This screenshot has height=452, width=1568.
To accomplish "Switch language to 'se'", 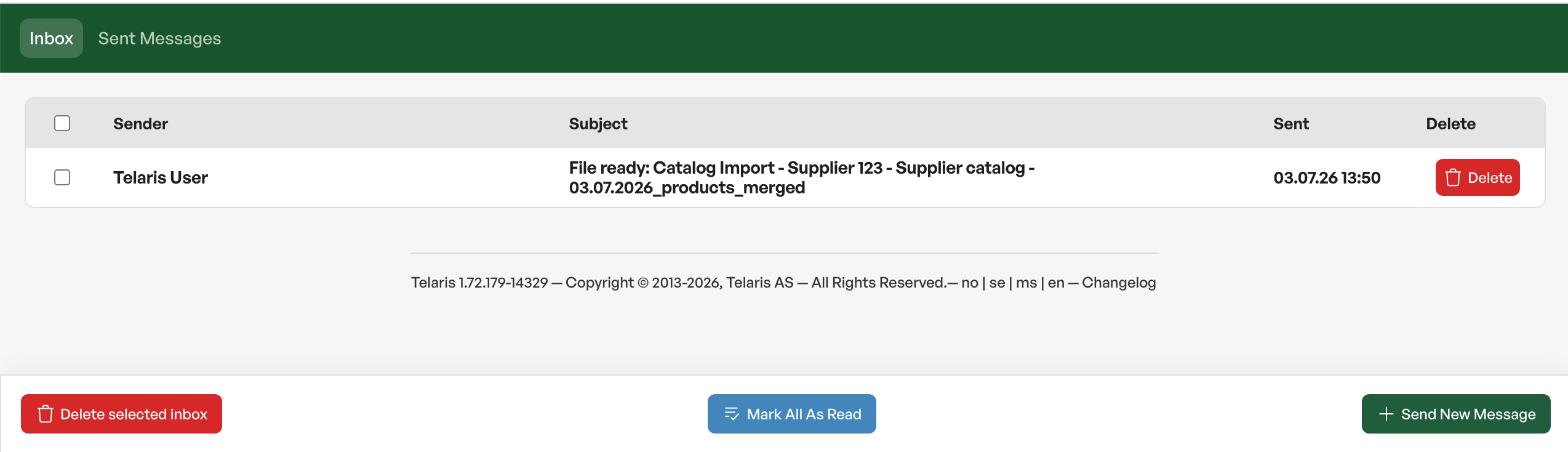I will [997, 283].
